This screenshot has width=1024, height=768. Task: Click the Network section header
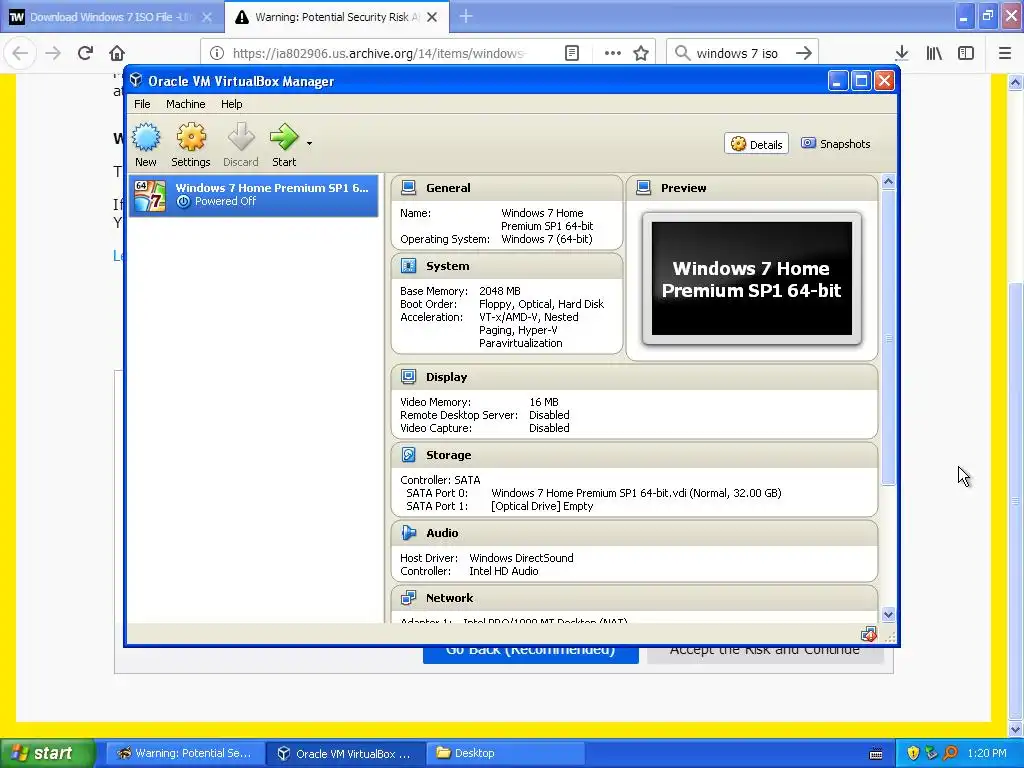634,598
